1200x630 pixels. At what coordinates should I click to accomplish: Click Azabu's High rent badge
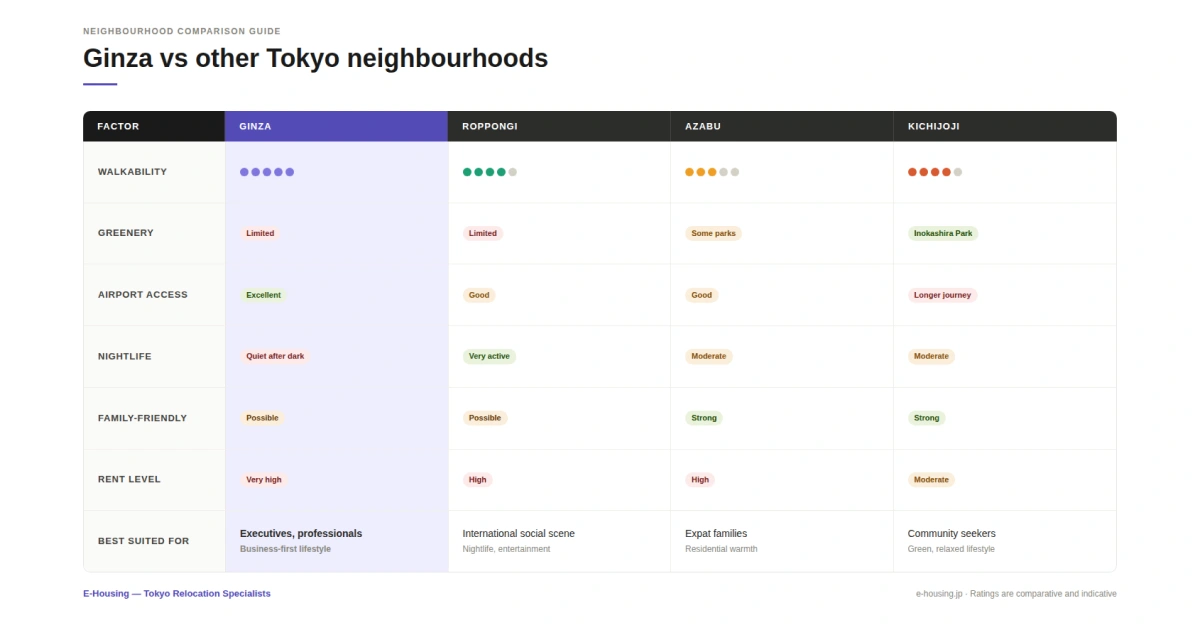pos(700,479)
